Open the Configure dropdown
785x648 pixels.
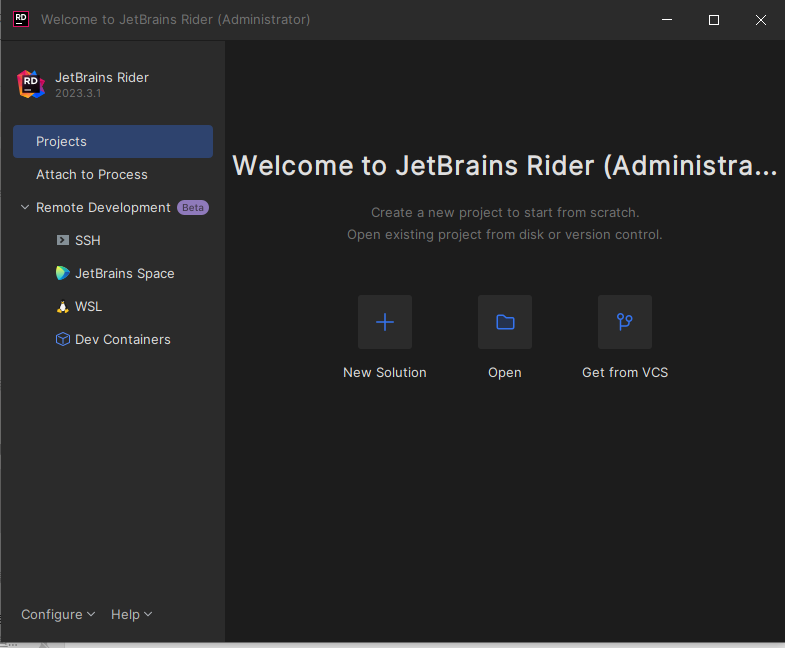(58, 614)
